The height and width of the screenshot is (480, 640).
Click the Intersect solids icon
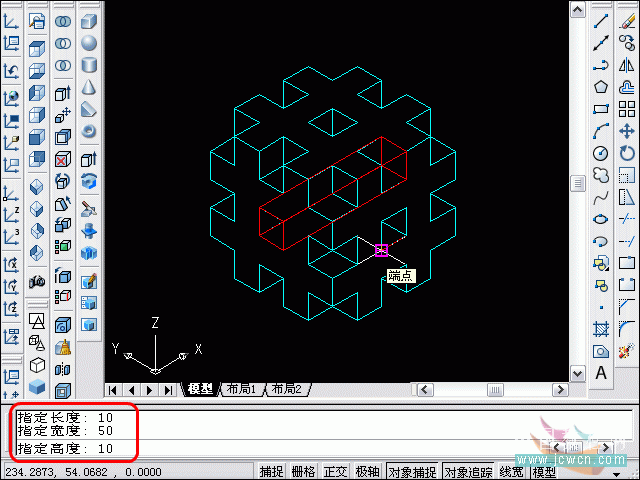click(63, 65)
